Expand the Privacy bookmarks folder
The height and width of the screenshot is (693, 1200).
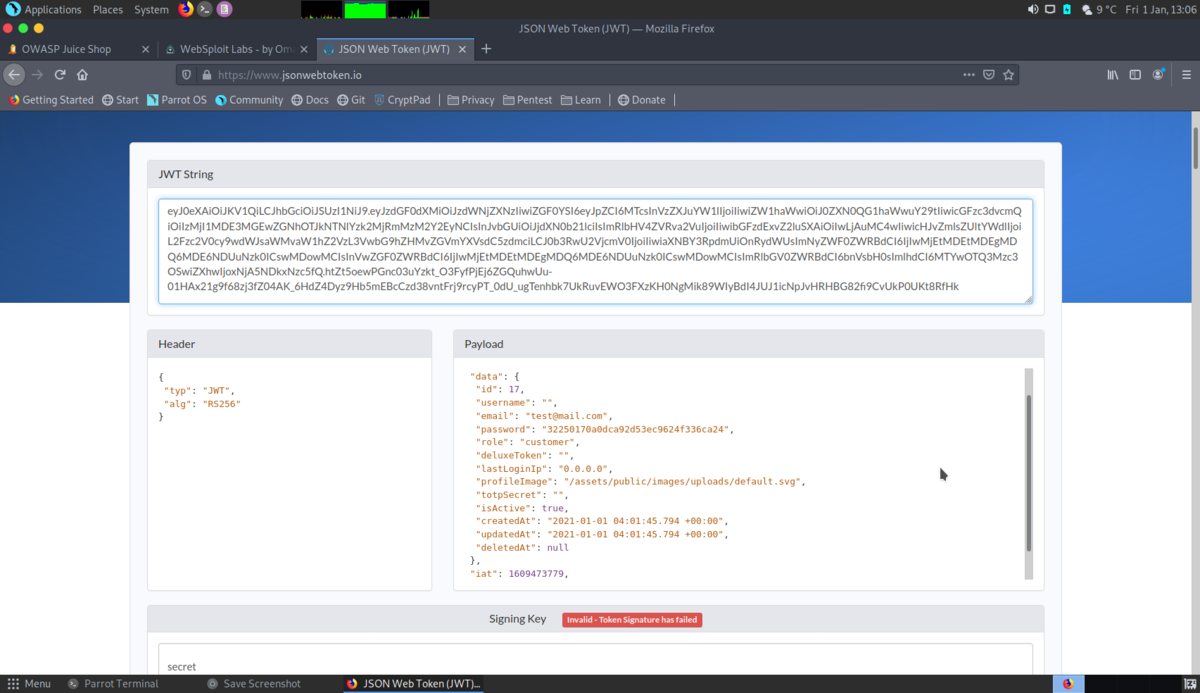[x=471, y=100]
